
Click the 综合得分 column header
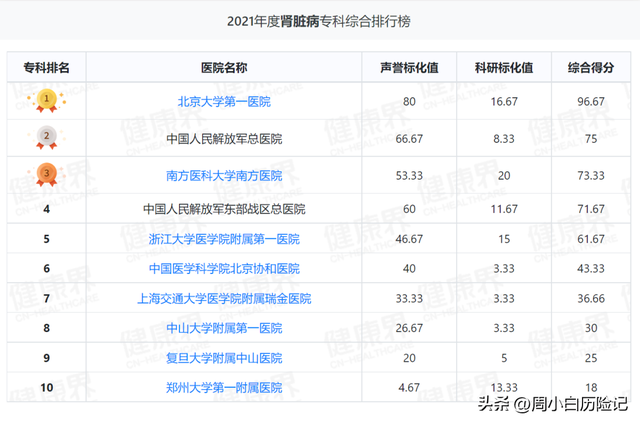(591, 67)
